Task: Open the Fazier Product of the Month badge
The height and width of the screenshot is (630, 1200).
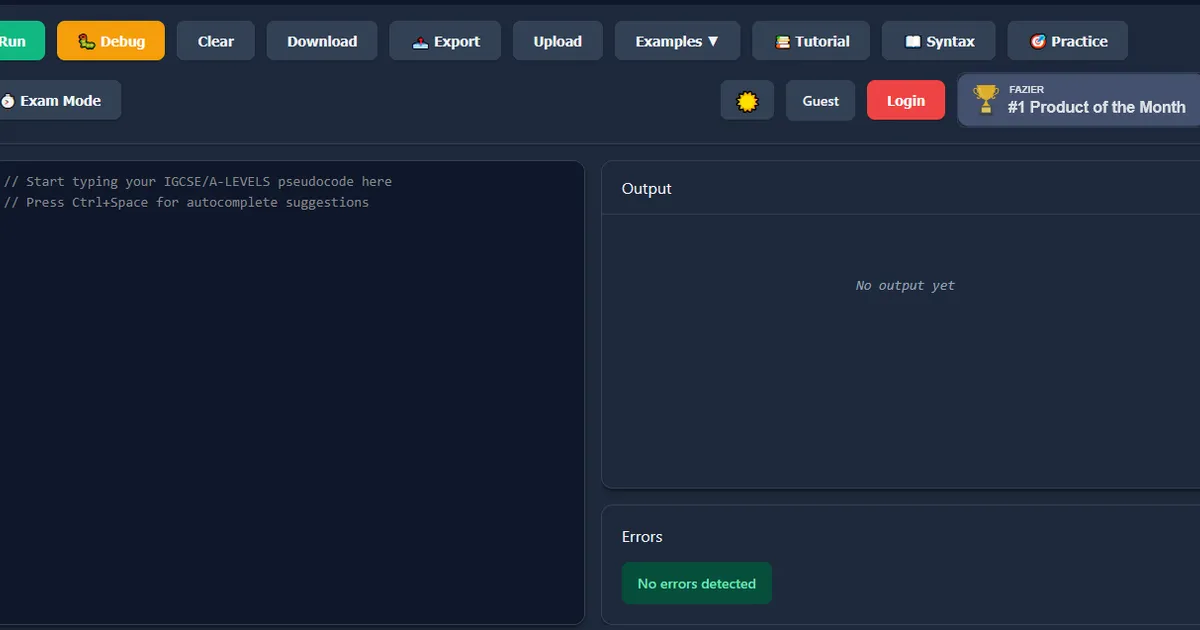Action: pos(1095,100)
